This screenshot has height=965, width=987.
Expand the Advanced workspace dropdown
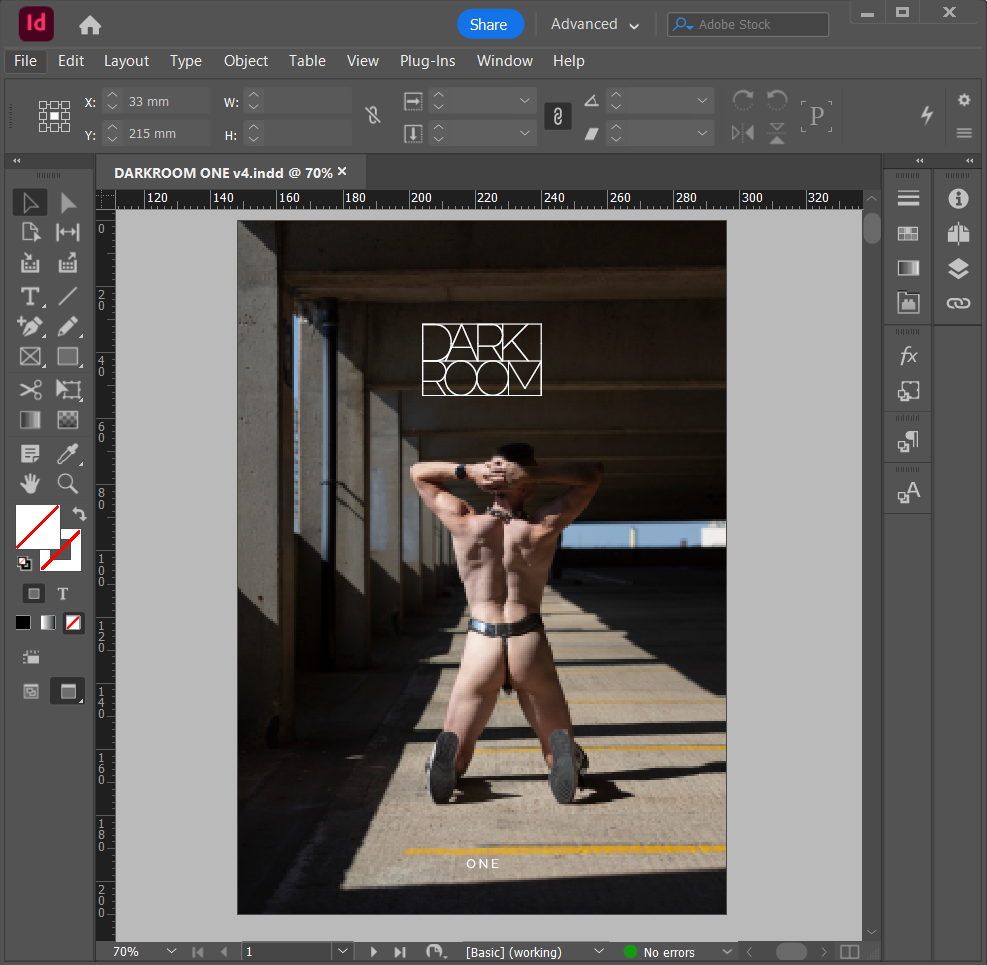[595, 25]
